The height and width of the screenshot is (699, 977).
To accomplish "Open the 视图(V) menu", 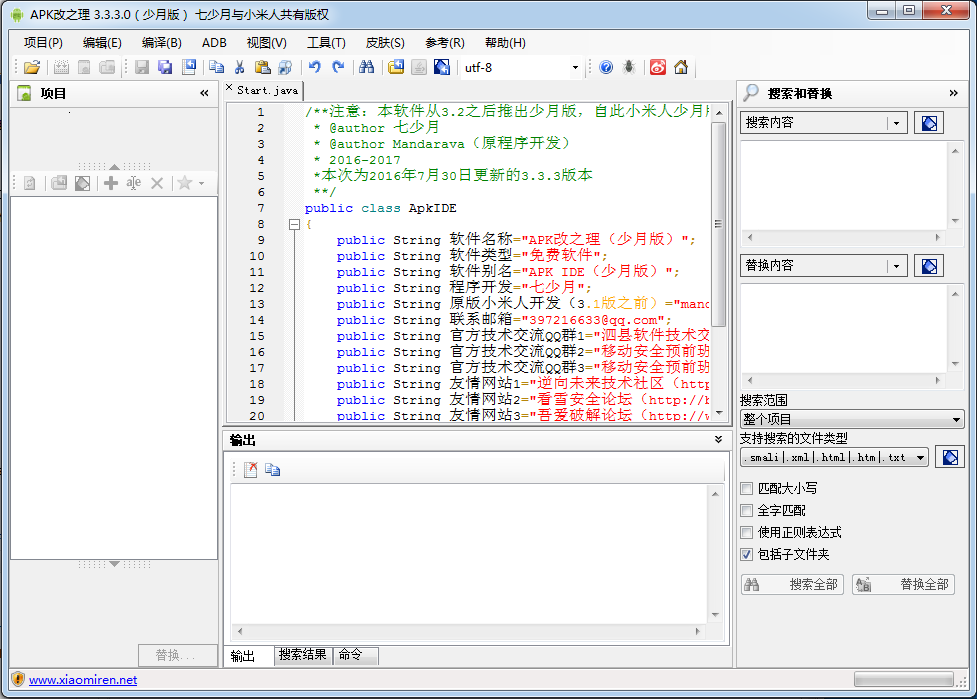I will (267, 43).
